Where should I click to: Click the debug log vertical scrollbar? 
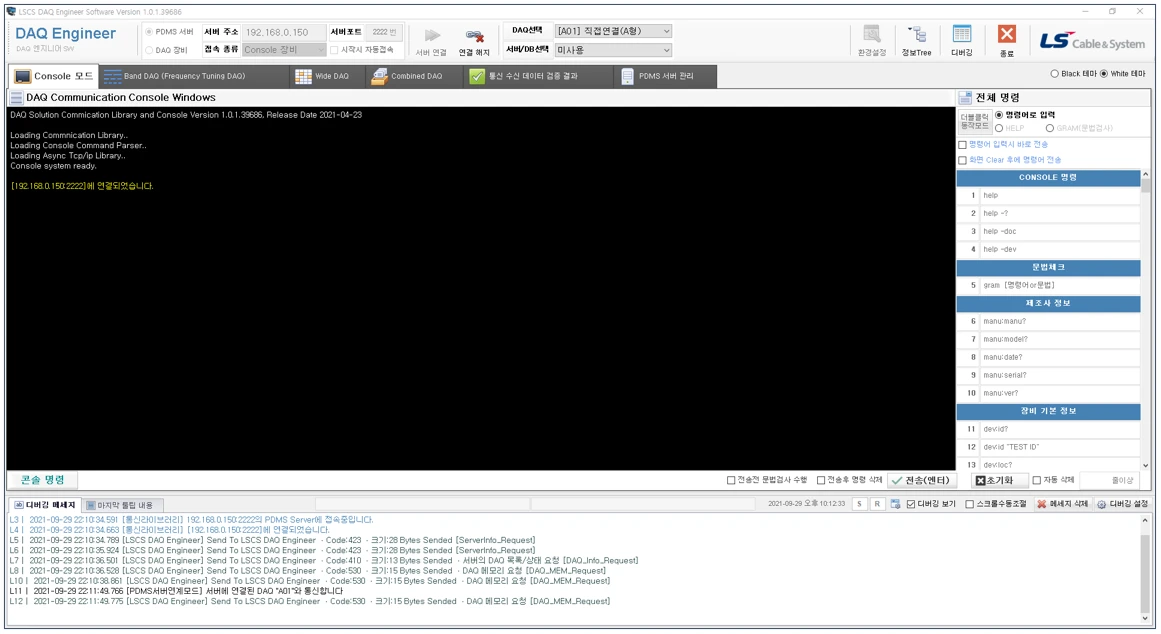[x=1146, y=569]
